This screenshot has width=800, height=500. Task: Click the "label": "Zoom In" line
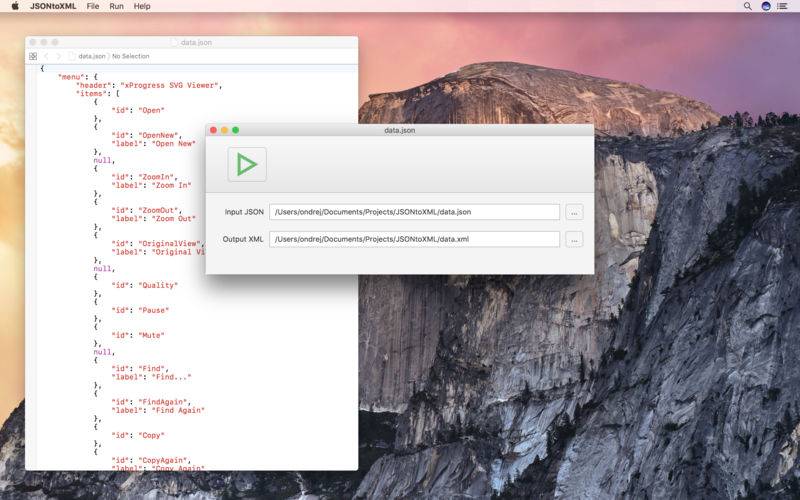[152, 185]
